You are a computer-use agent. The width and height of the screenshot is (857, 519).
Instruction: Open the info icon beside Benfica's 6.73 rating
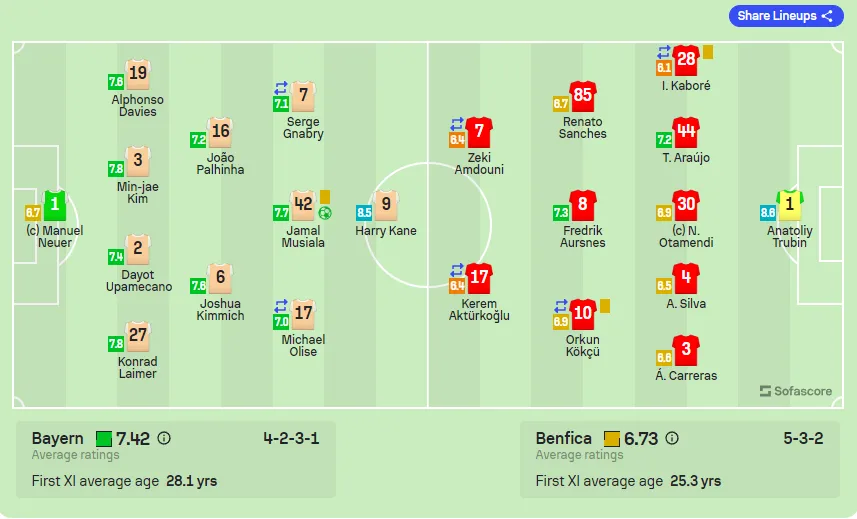click(x=672, y=438)
